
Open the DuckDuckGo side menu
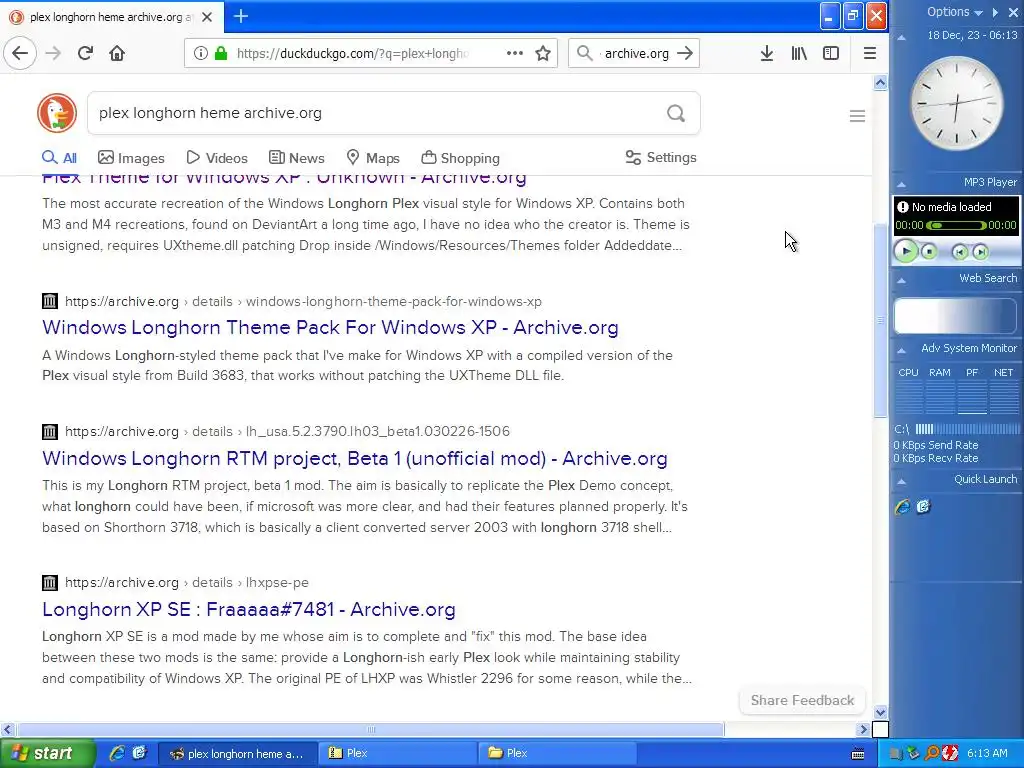click(857, 116)
